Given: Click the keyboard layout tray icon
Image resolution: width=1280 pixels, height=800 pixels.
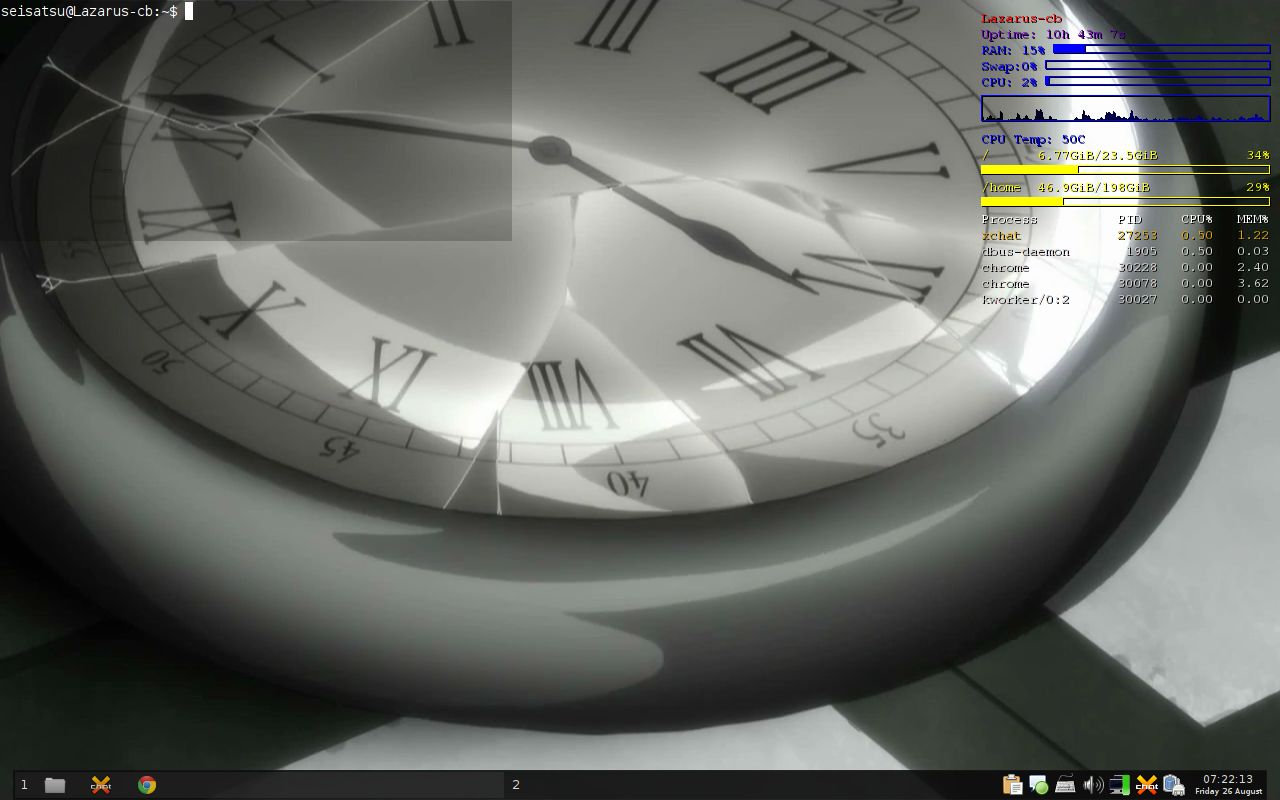Looking at the screenshot, I should coord(1066,785).
